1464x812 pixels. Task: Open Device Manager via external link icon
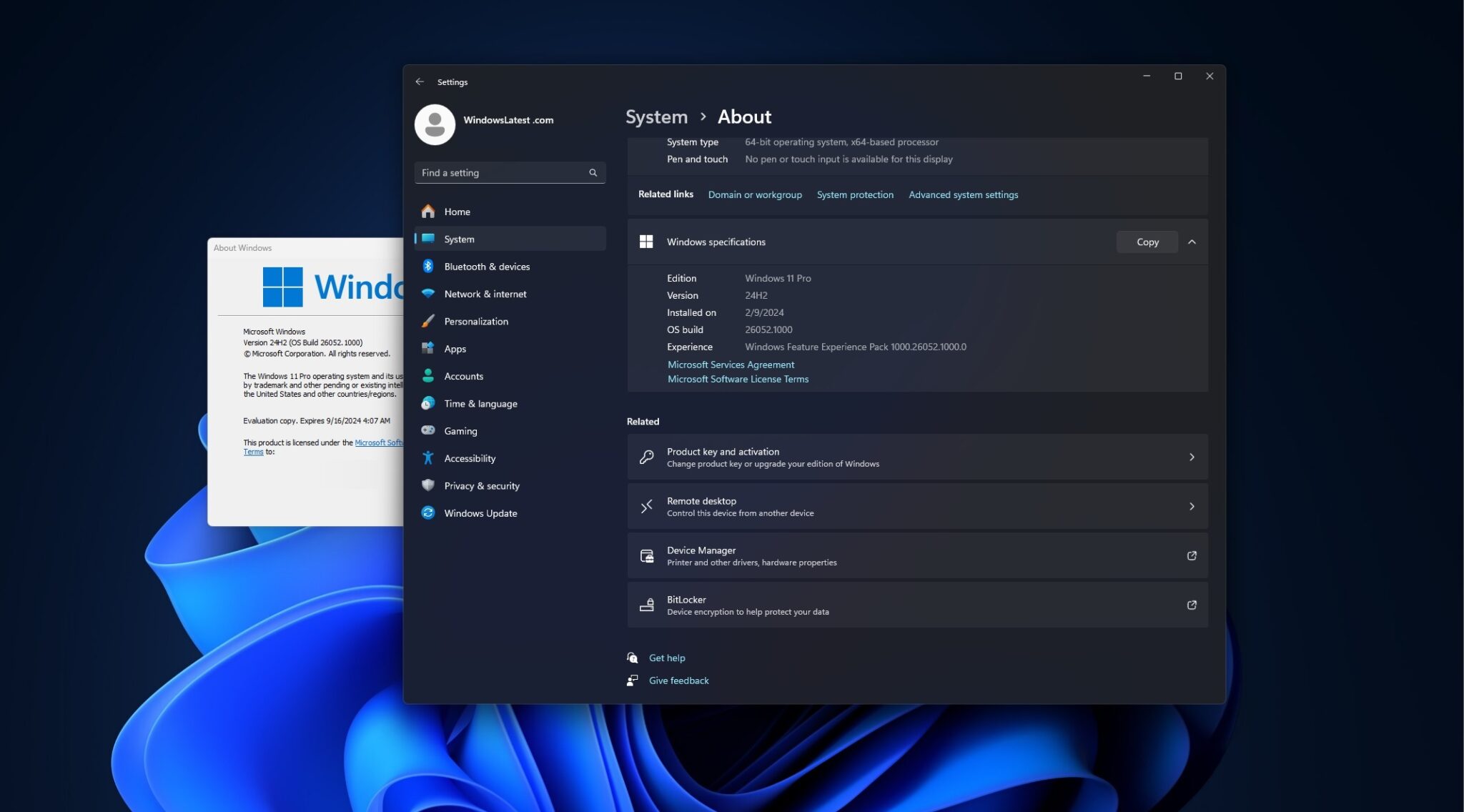(x=1192, y=555)
